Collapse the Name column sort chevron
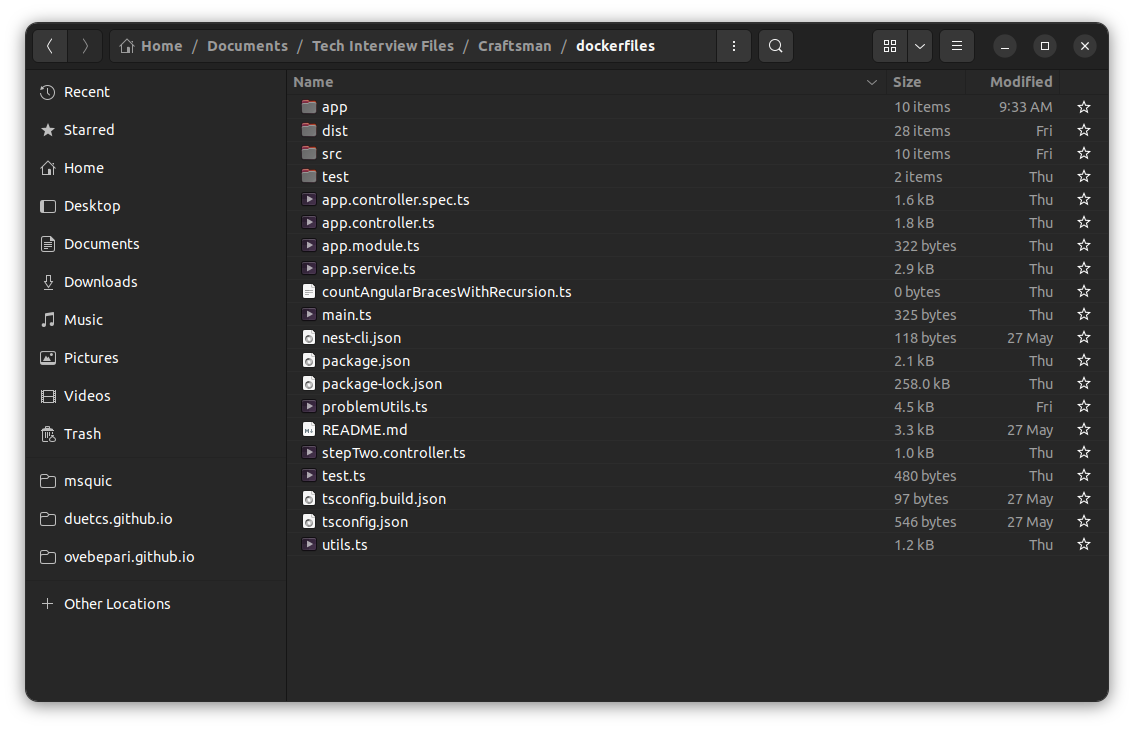 [x=871, y=82]
